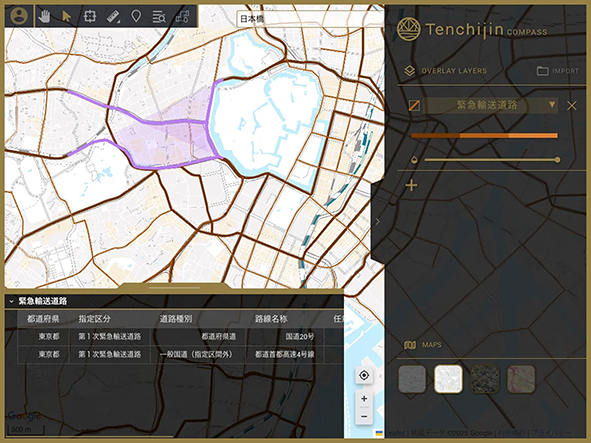Choose the area crop selection tool
591x443 pixels.
90,16
